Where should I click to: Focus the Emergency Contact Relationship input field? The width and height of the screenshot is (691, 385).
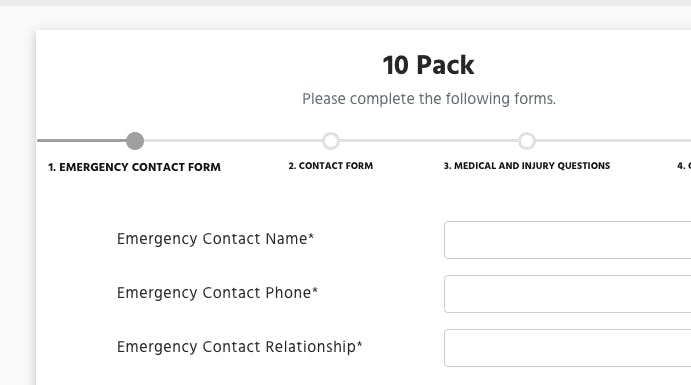coord(568,348)
